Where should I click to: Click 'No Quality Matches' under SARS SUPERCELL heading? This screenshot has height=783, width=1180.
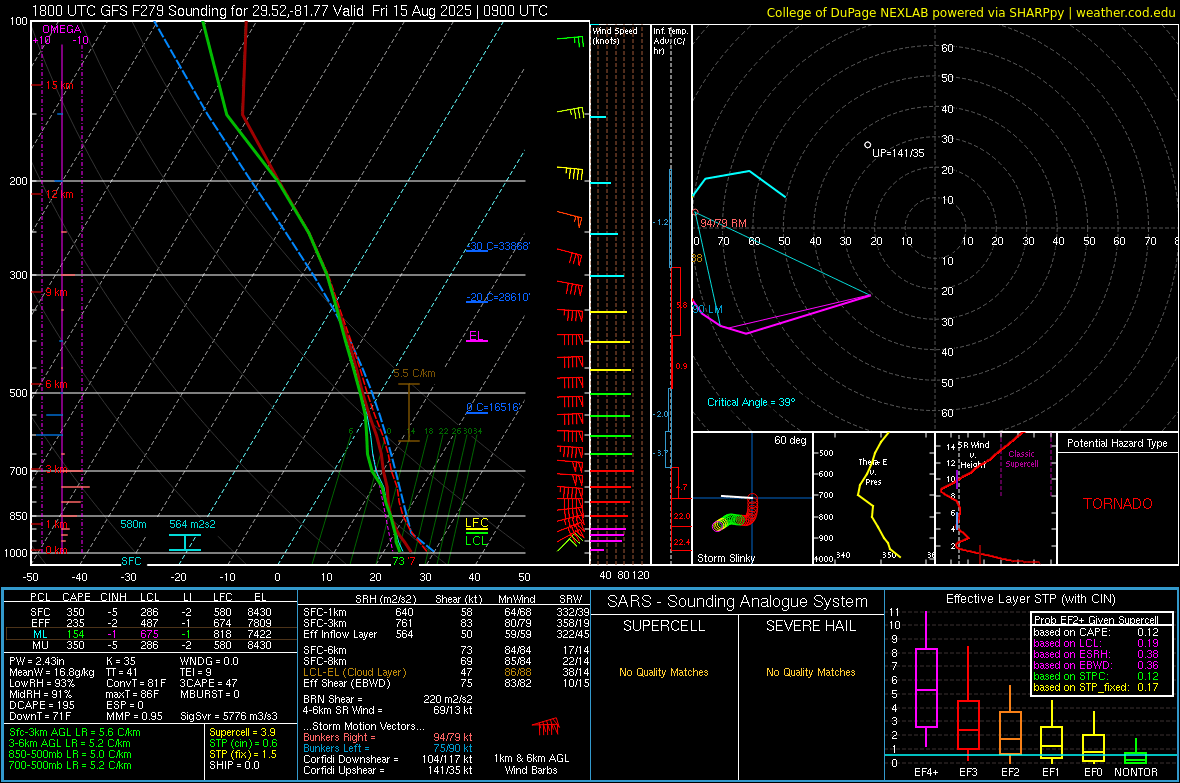click(x=664, y=672)
